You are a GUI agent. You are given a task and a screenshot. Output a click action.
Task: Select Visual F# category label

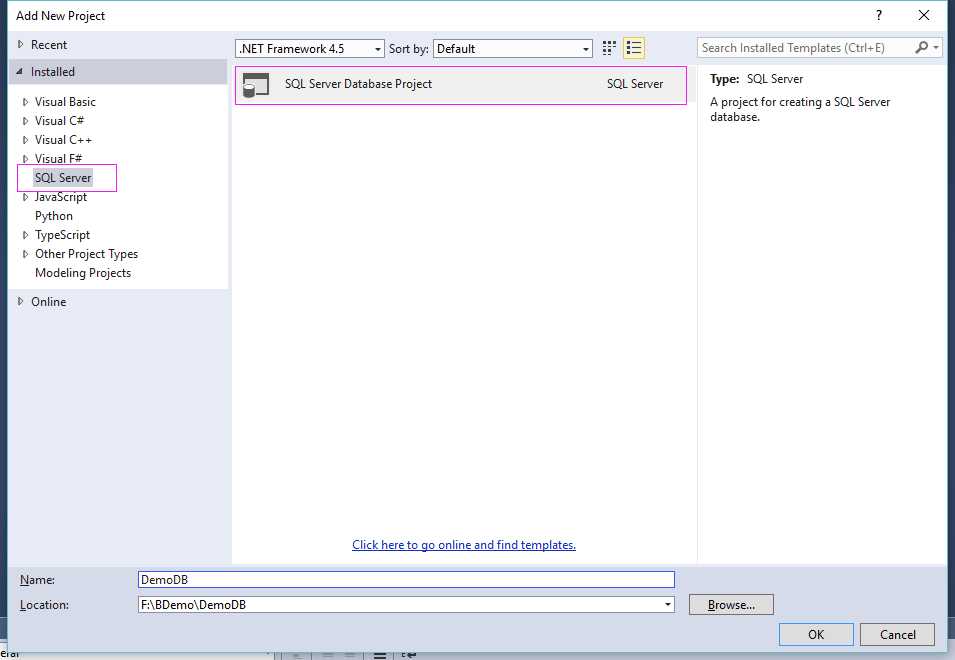coord(58,158)
